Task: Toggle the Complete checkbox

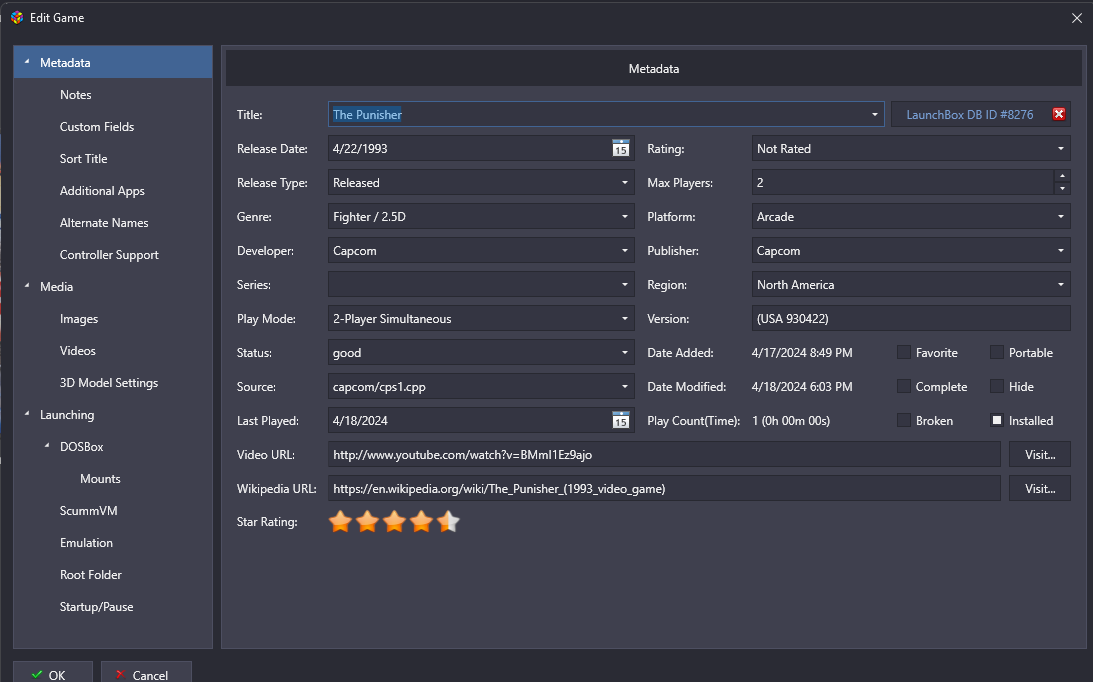Action: coord(903,386)
